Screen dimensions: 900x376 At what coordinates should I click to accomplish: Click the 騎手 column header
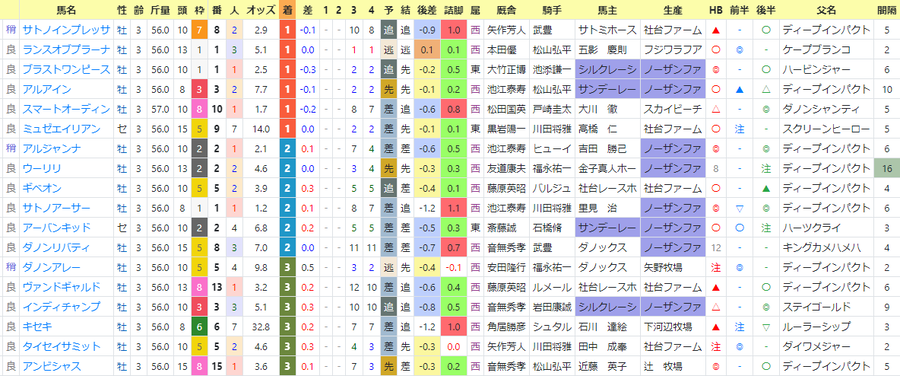552,10
